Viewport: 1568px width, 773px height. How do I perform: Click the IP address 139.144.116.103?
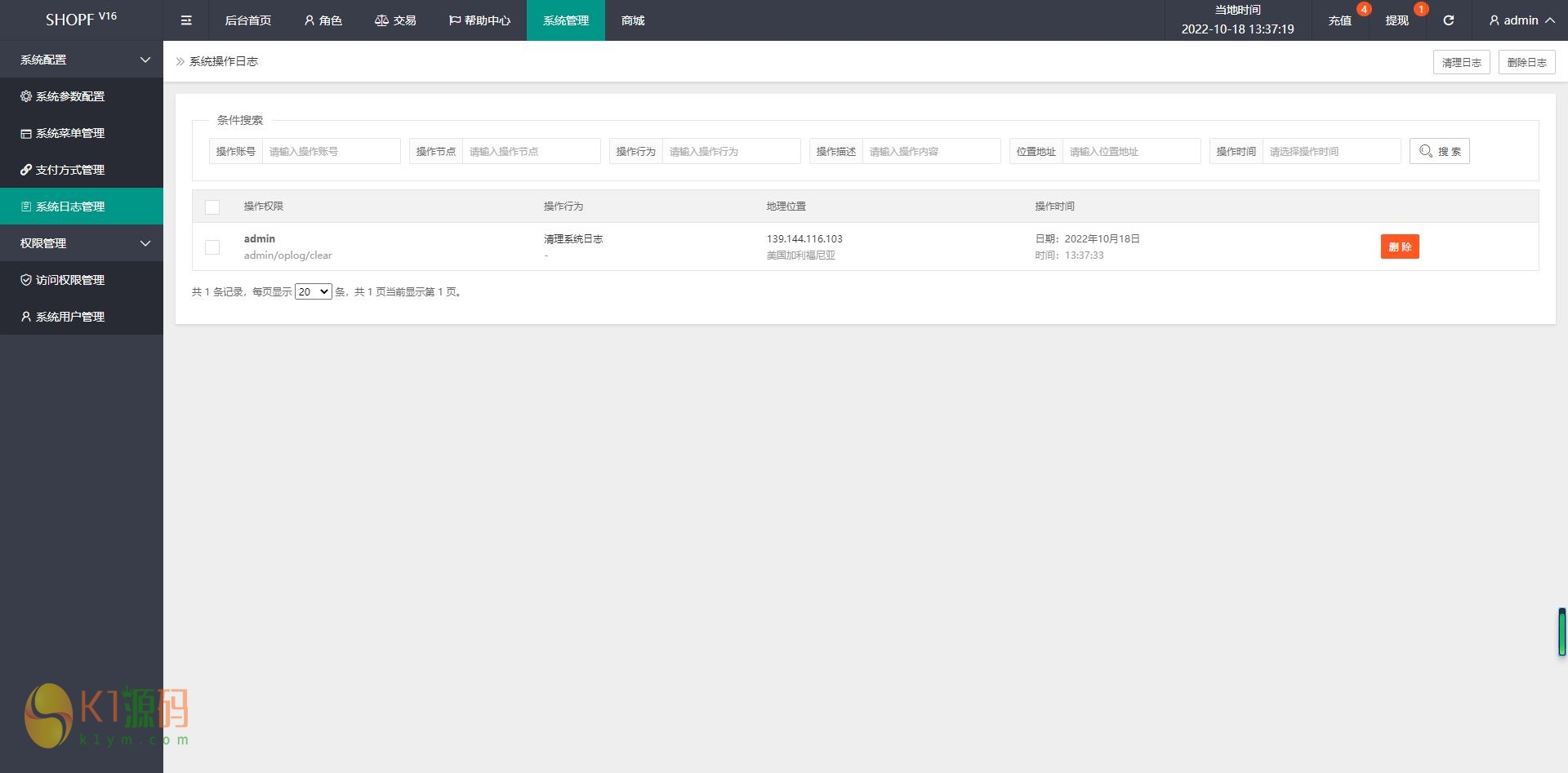pyautogui.click(x=804, y=238)
